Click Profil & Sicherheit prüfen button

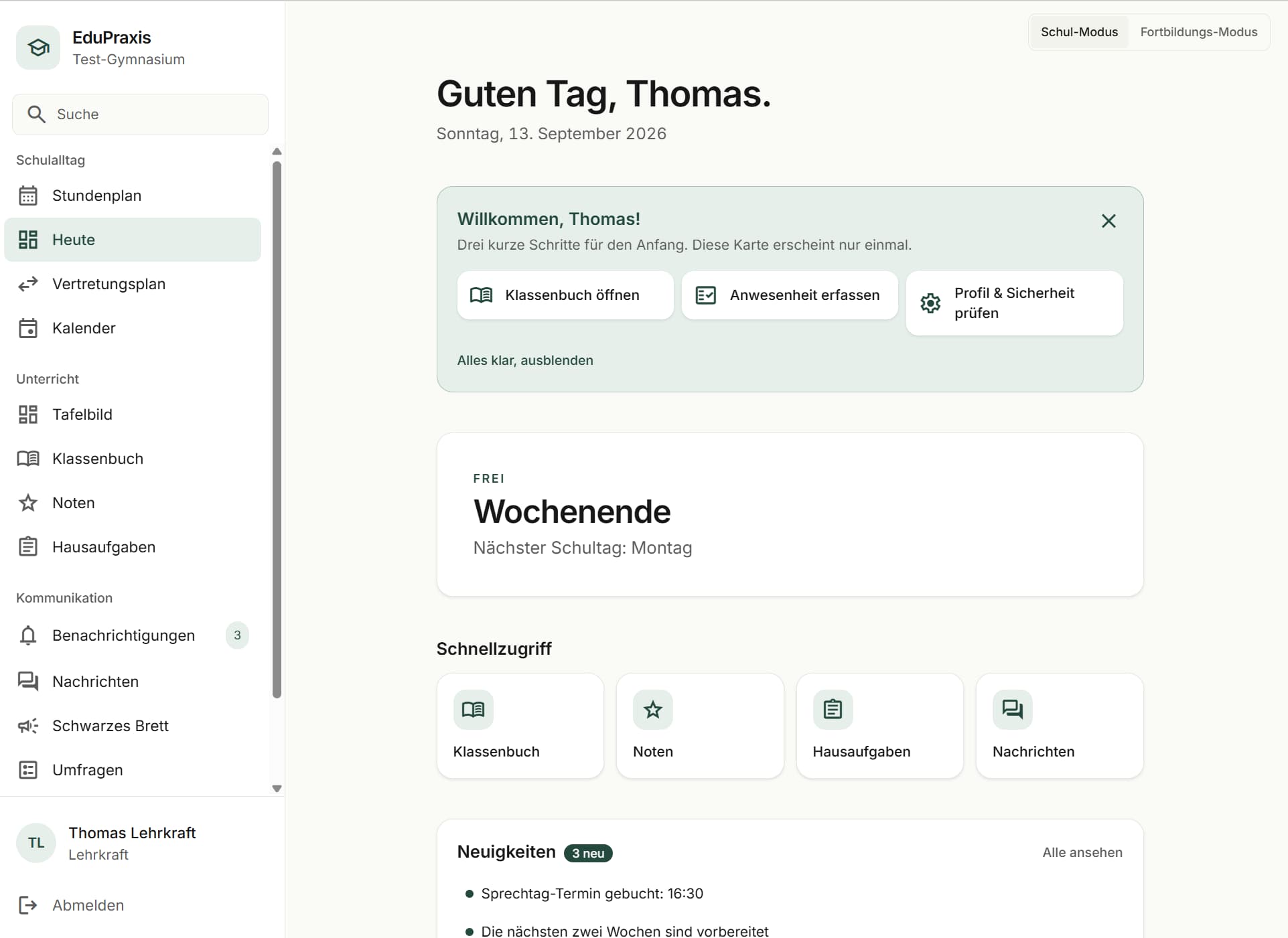[1014, 303]
